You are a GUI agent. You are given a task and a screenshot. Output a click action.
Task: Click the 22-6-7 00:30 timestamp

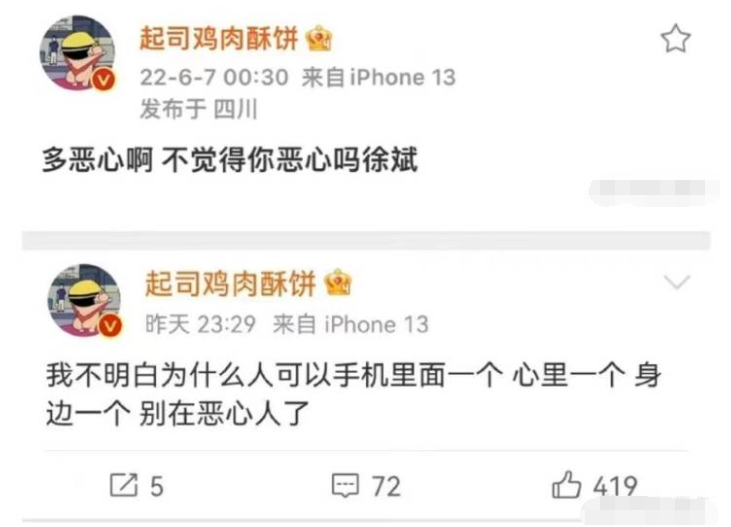[214, 77]
